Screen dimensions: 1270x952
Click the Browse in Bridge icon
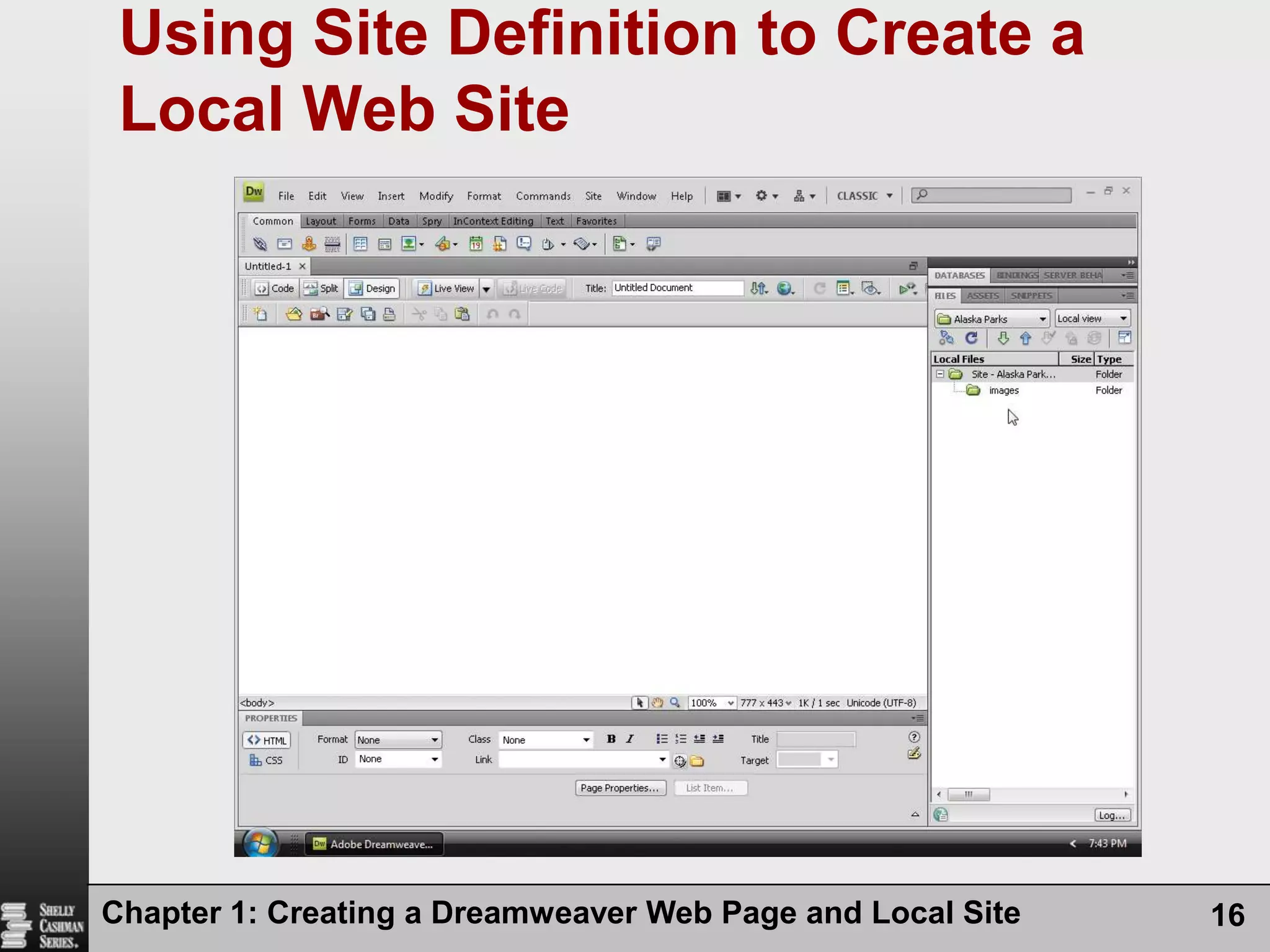pyautogui.click(x=319, y=314)
